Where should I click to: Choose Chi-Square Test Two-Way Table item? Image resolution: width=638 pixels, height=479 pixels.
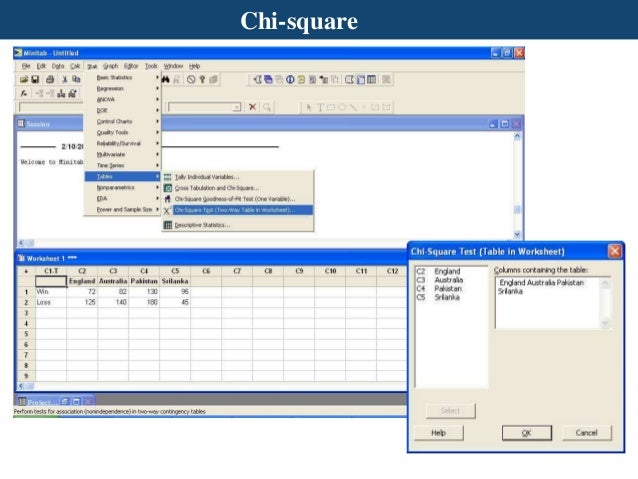coord(238,210)
